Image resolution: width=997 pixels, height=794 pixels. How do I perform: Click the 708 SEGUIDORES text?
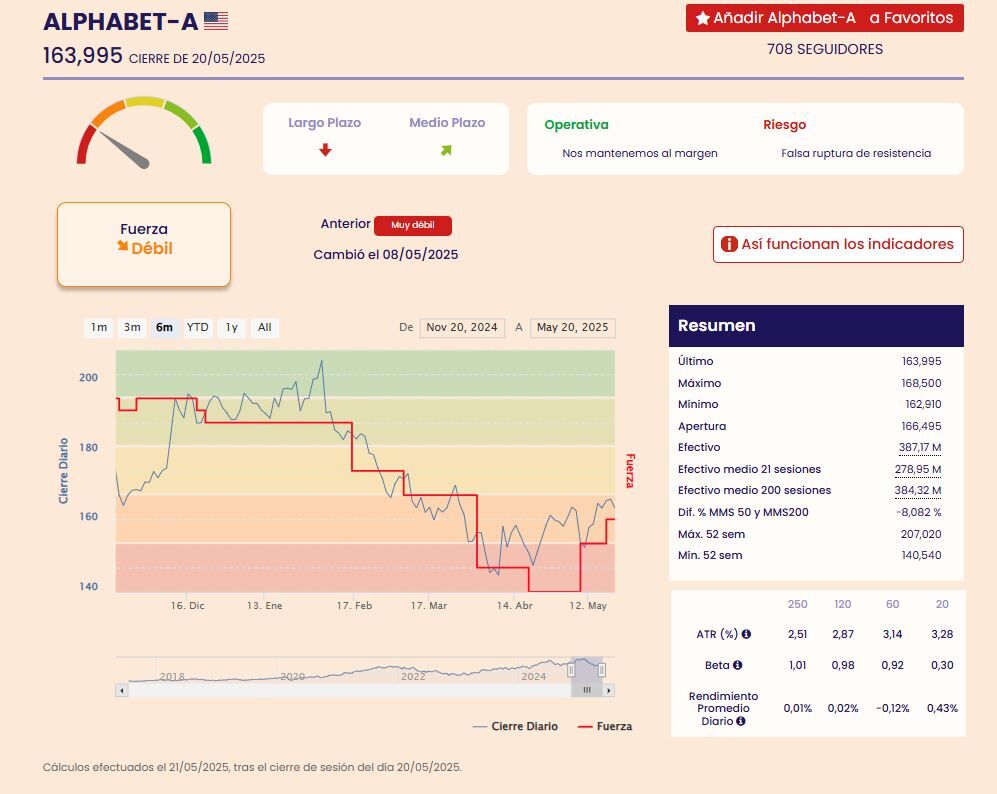825,49
